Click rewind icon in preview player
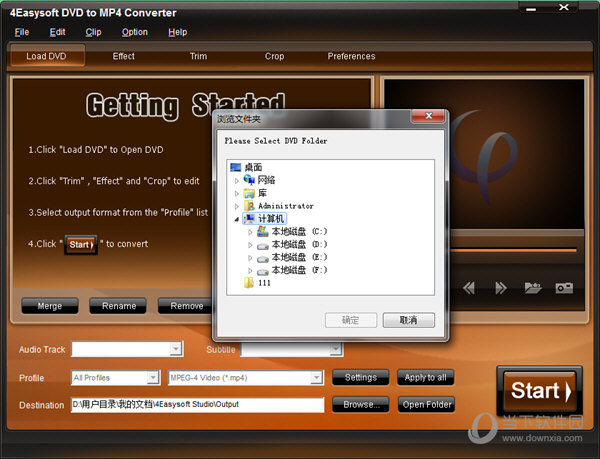Image resolution: width=600 pixels, height=459 pixels. [469, 288]
